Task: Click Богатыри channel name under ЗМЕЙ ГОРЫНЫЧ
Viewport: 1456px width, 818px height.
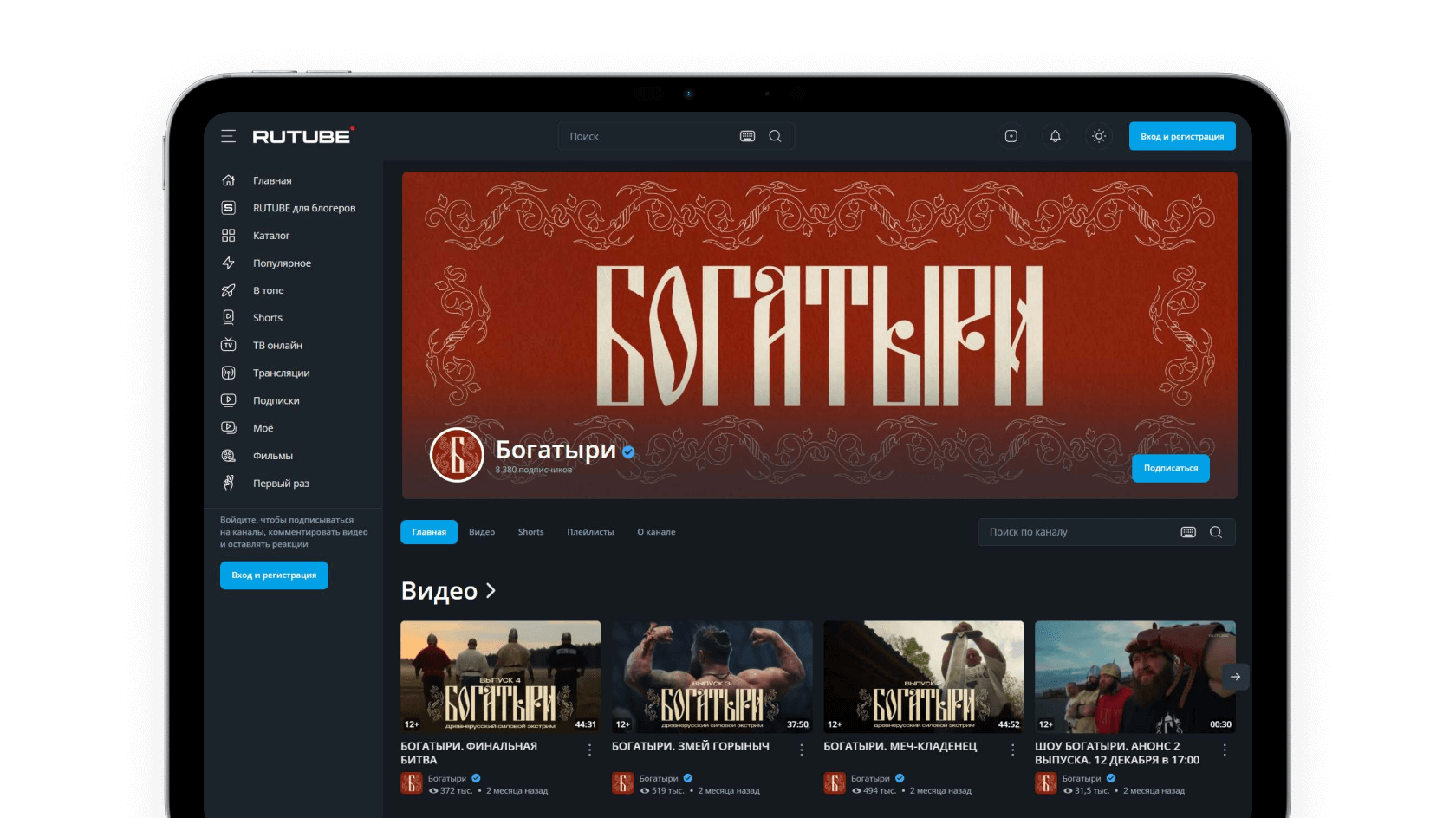Action: 659,778
